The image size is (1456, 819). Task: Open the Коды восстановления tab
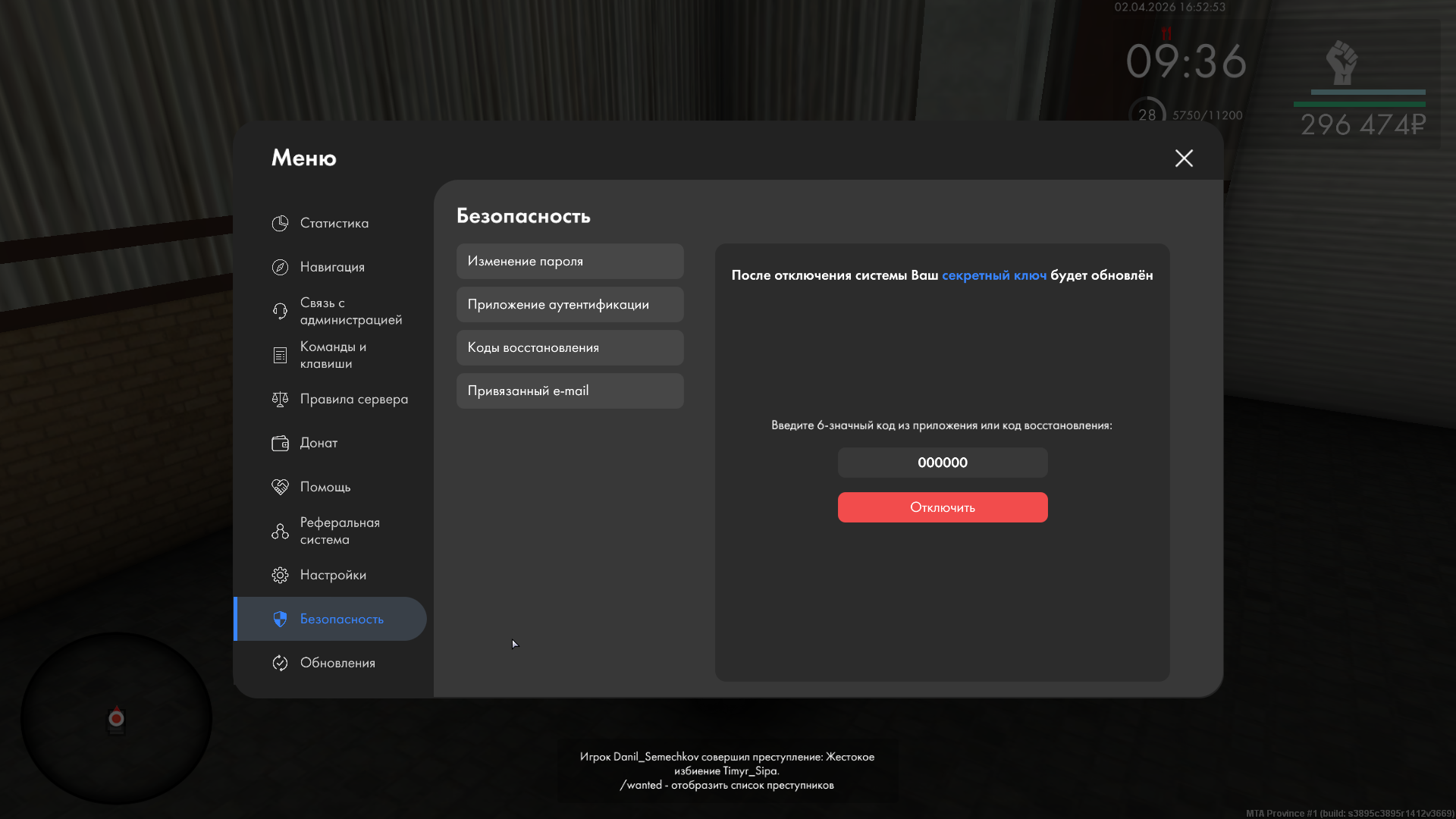(x=570, y=347)
